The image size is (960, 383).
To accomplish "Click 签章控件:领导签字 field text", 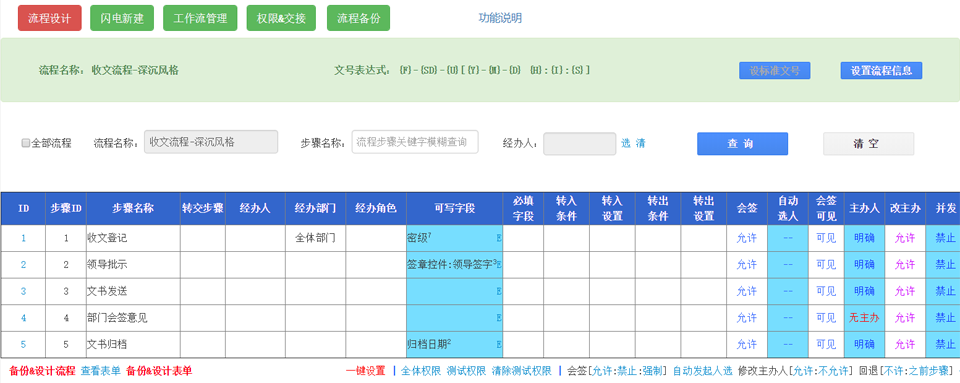I will (x=452, y=265).
